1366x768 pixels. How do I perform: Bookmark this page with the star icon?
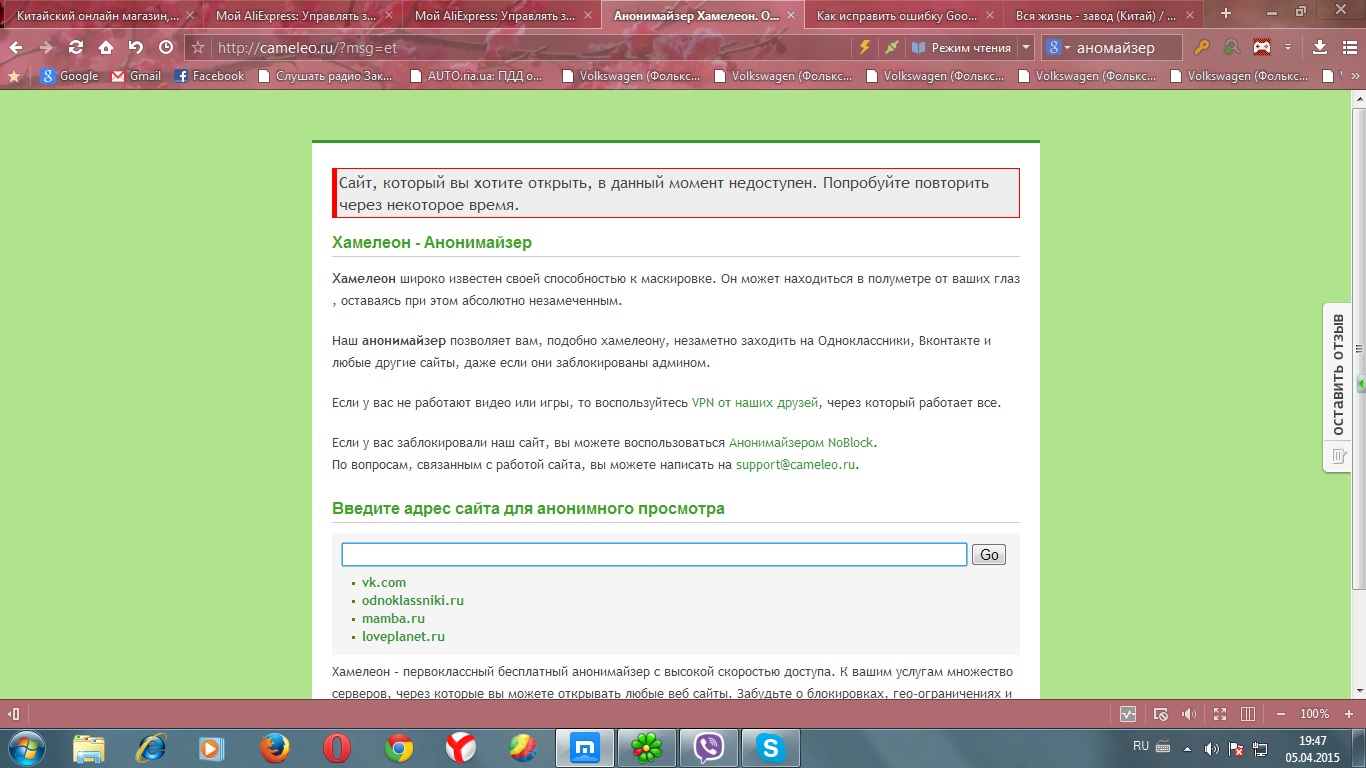click(198, 47)
